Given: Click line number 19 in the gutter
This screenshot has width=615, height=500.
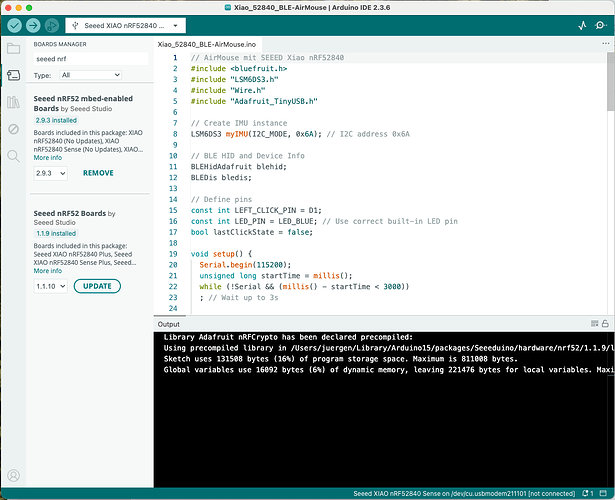Looking at the screenshot, I should point(173,254).
